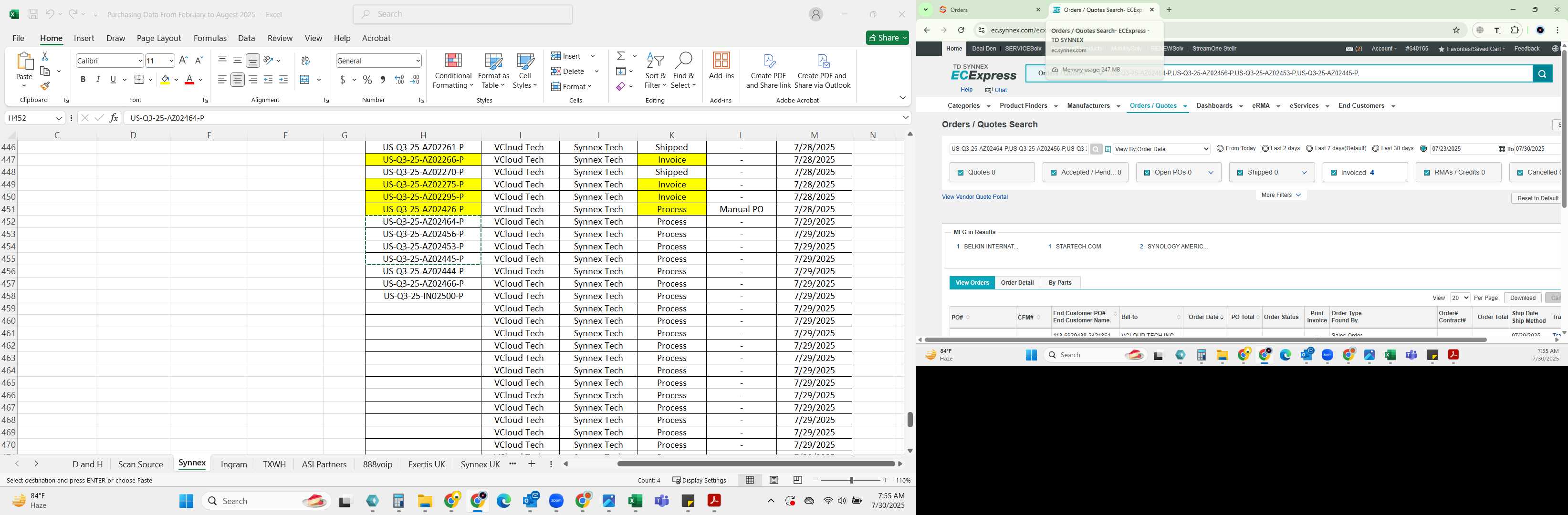Open the number format General dropdown
The height and width of the screenshot is (515, 1568).
[x=418, y=60]
